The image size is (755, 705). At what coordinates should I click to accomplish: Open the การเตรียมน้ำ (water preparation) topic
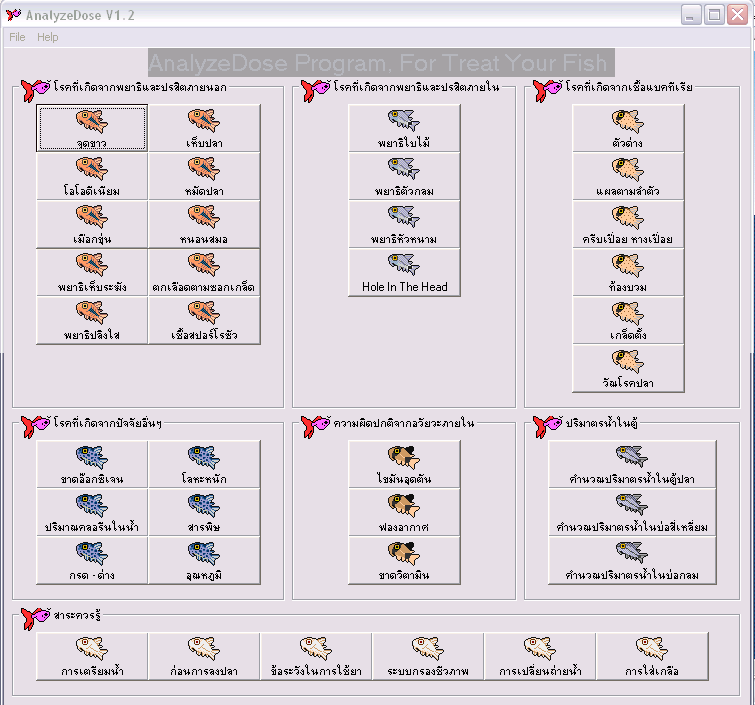coord(92,656)
